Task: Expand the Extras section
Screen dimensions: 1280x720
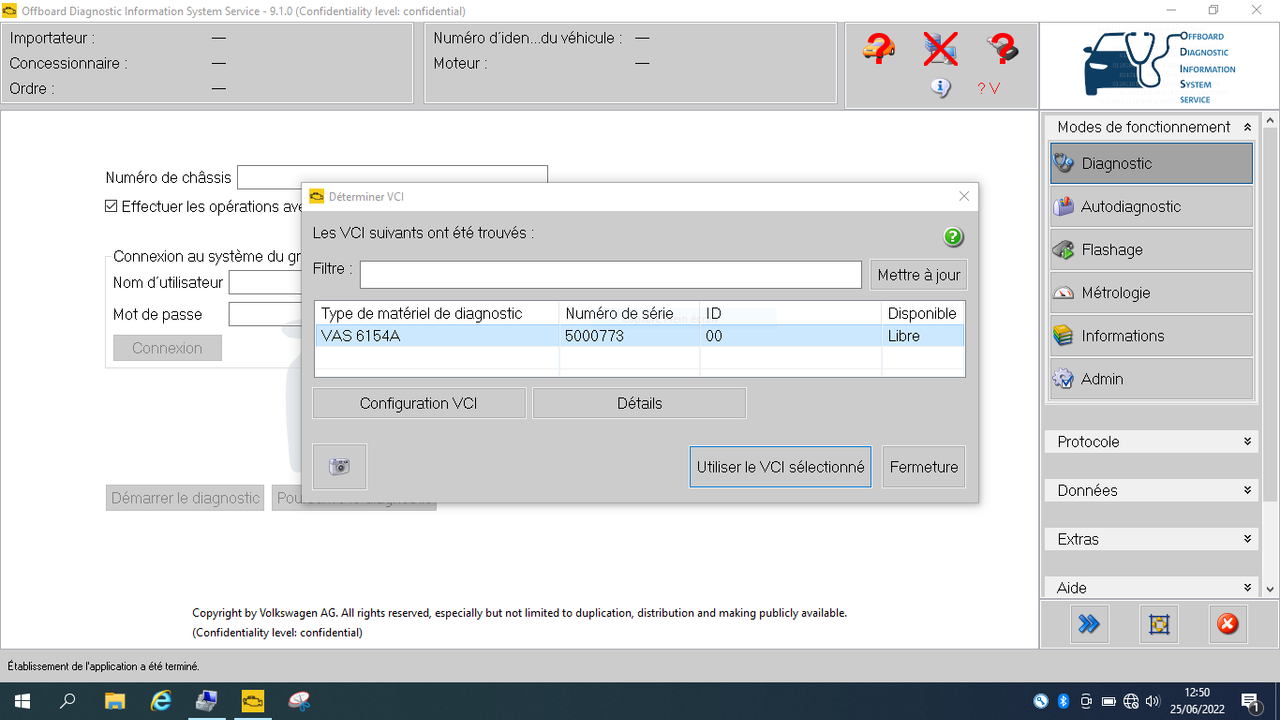Action: (1247, 539)
